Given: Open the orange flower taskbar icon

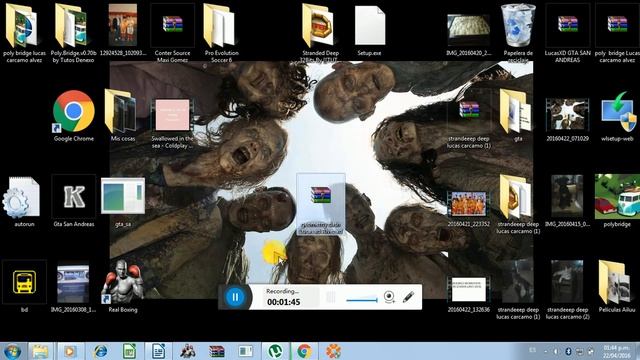Looking at the screenshot, I should coord(333,351).
